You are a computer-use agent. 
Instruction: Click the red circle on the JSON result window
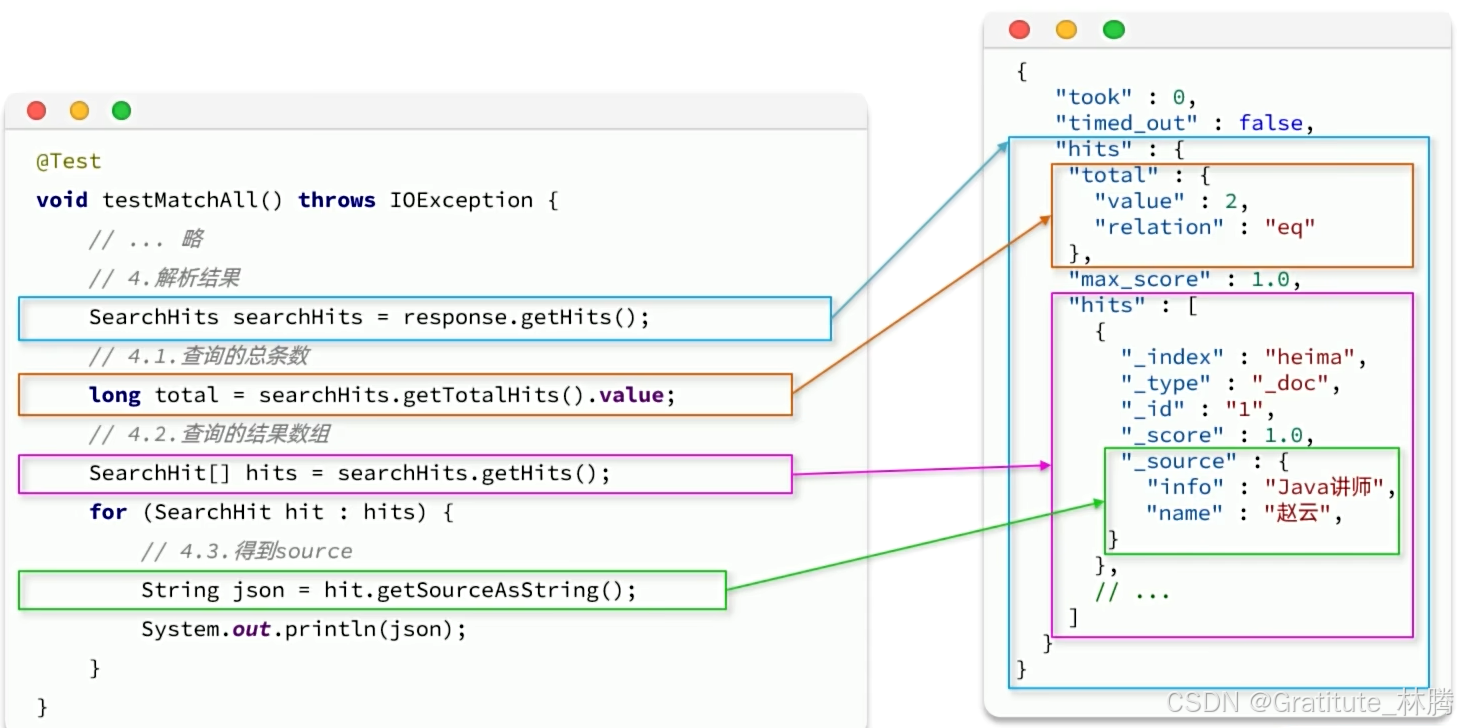pyautogui.click(x=1018, y=30)
